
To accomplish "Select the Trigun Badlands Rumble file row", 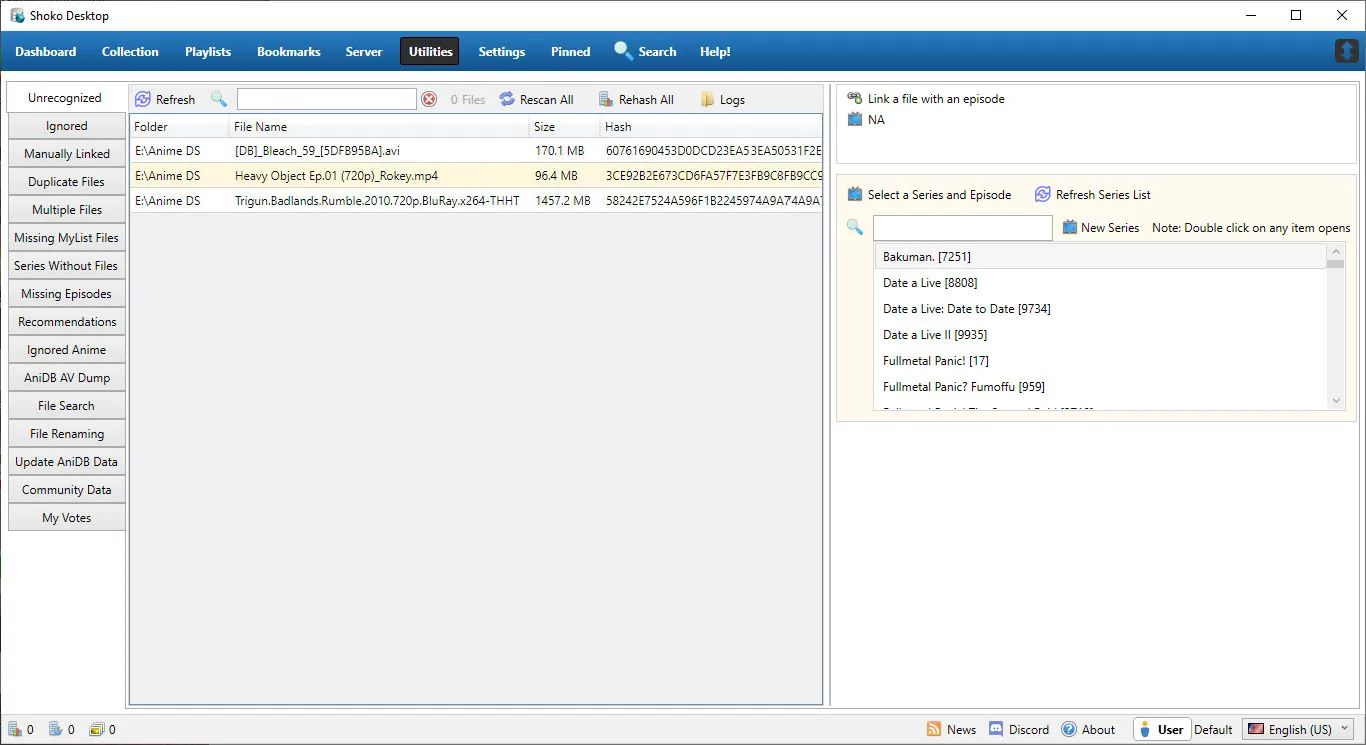I will [x=476, y=201].
